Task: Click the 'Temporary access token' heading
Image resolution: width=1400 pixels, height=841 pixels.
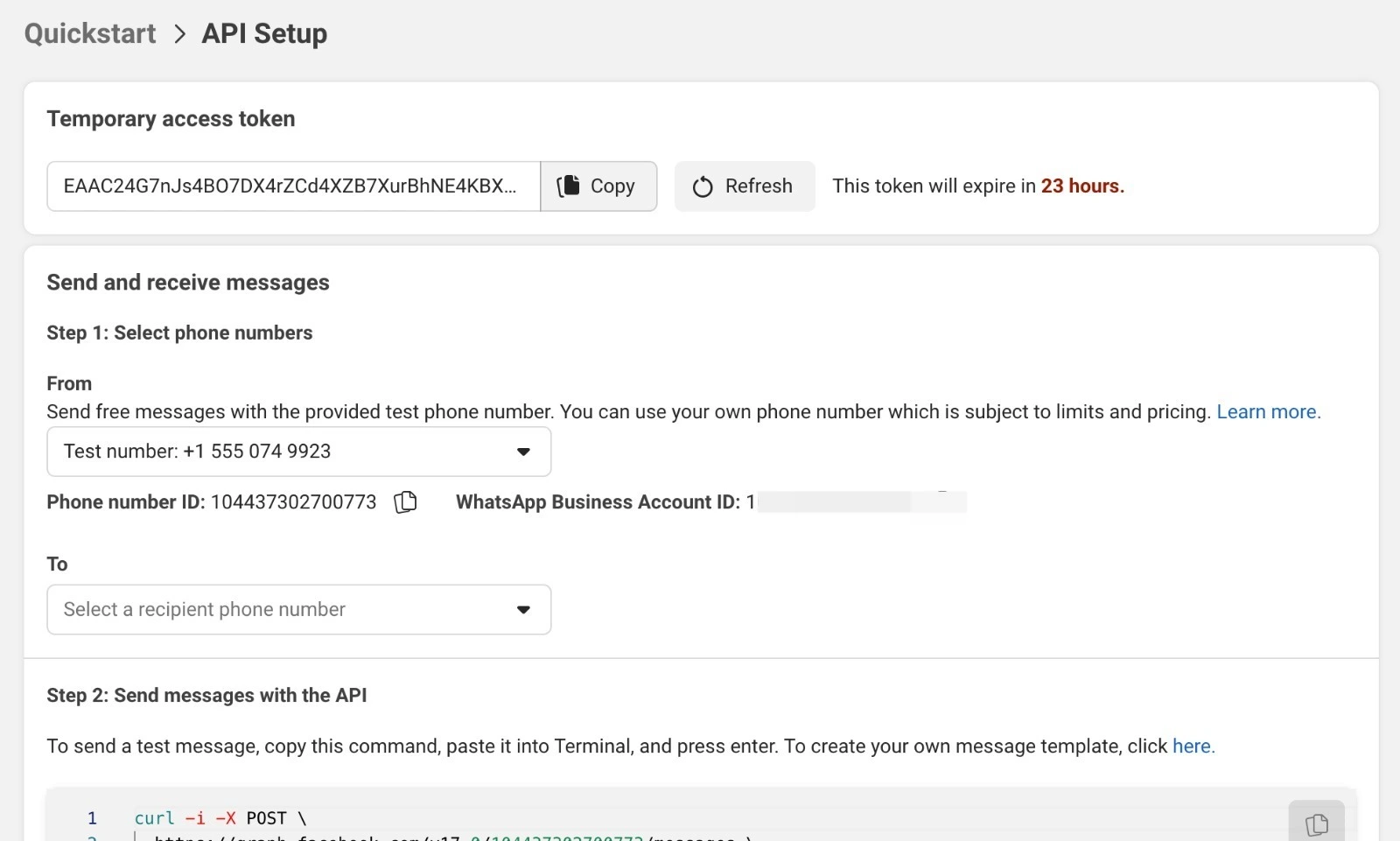Action: pos(171,119)
